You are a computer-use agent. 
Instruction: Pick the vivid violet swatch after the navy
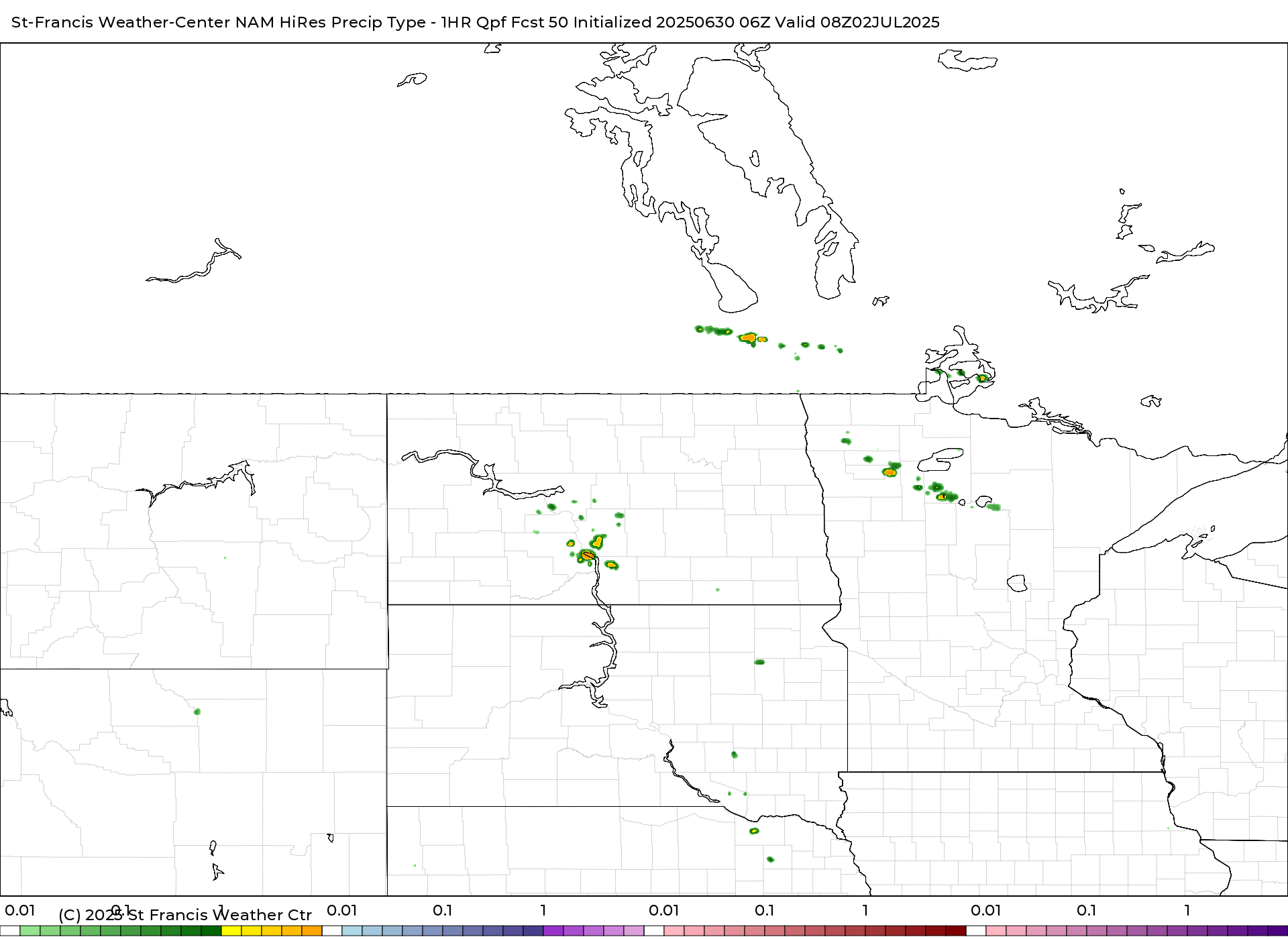tap(553, 931)
